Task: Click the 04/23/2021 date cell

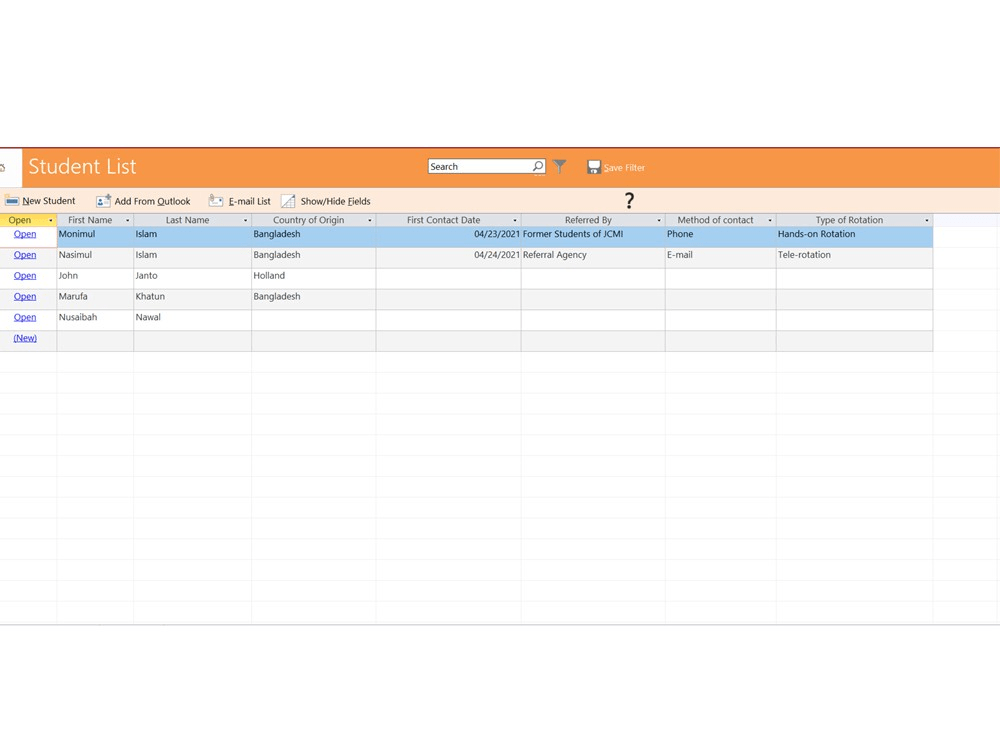Action: [448, 237]
